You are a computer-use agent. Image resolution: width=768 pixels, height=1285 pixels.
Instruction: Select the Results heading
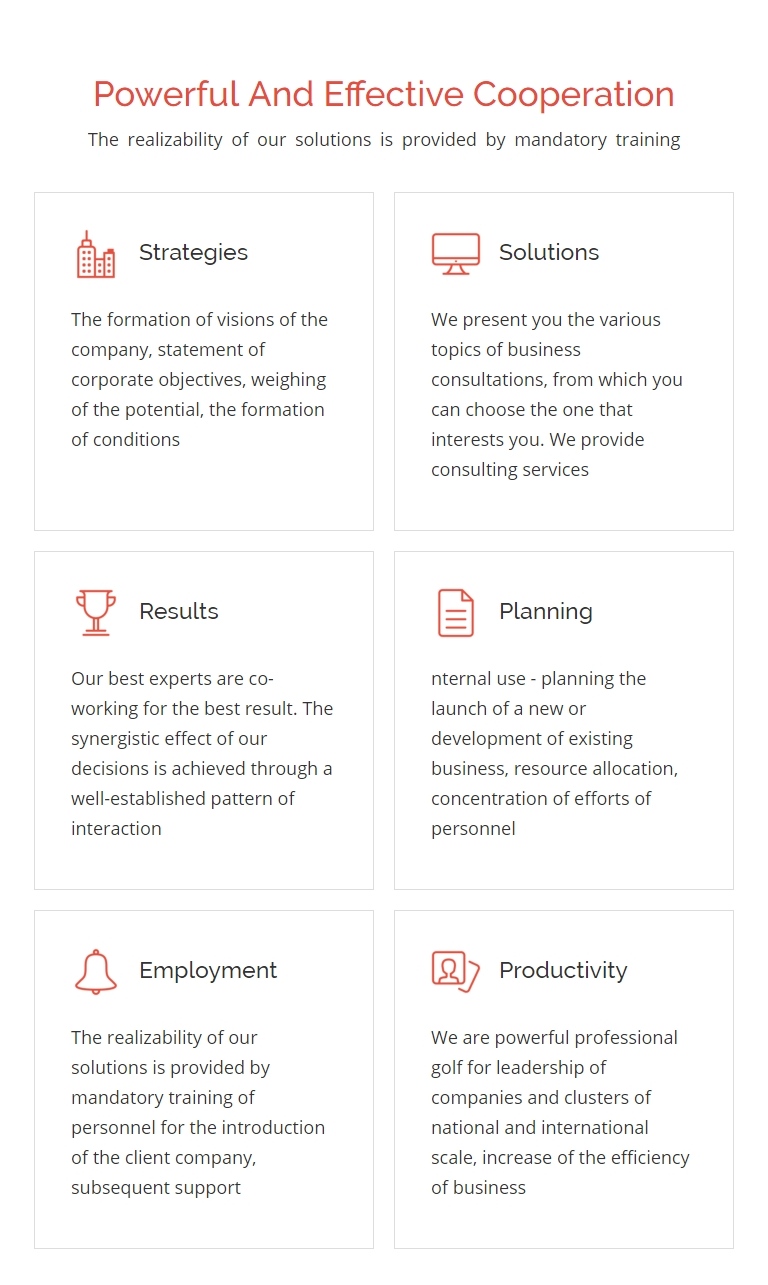pos(179,612)
